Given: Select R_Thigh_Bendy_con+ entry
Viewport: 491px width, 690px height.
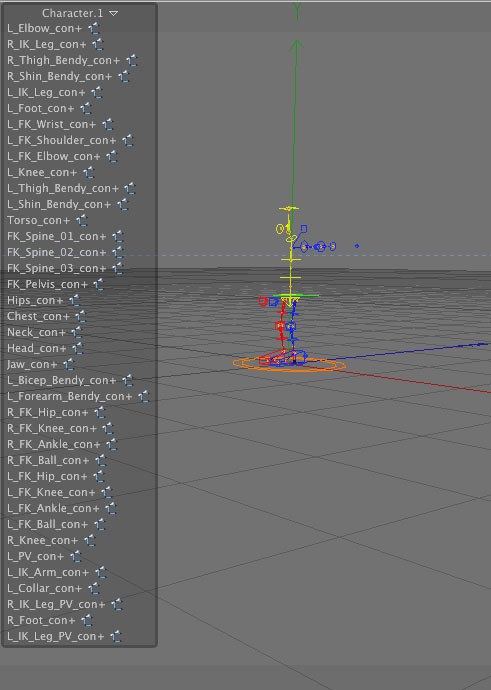Looking at the screenshot, I should [63, 60].
